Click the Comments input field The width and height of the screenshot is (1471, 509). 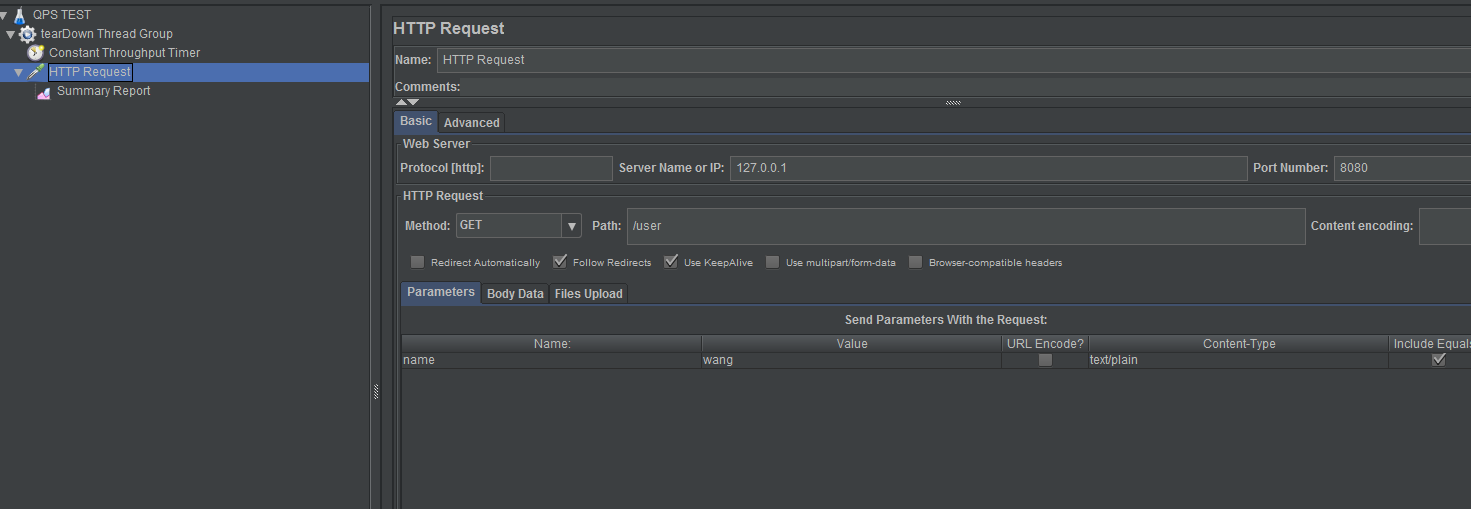point(967,87)
